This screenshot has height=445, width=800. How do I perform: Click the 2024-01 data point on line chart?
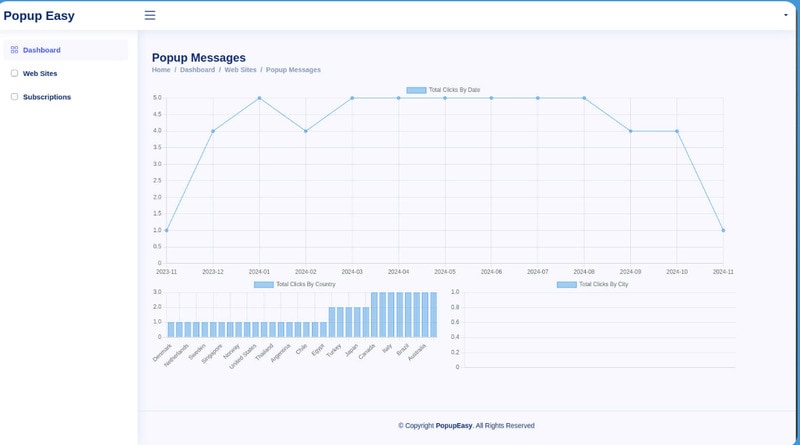tap(259, 98)
